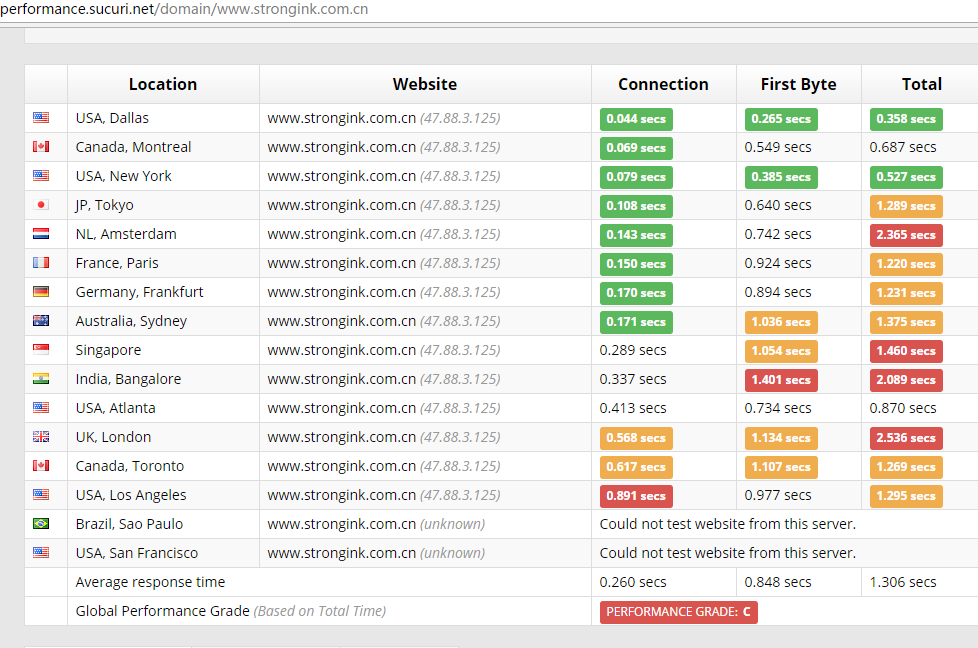Image resolution: width=978 pixels, height=648 pixels.
Task: Click the address bar URL field
Action: (x=185, y=10)
